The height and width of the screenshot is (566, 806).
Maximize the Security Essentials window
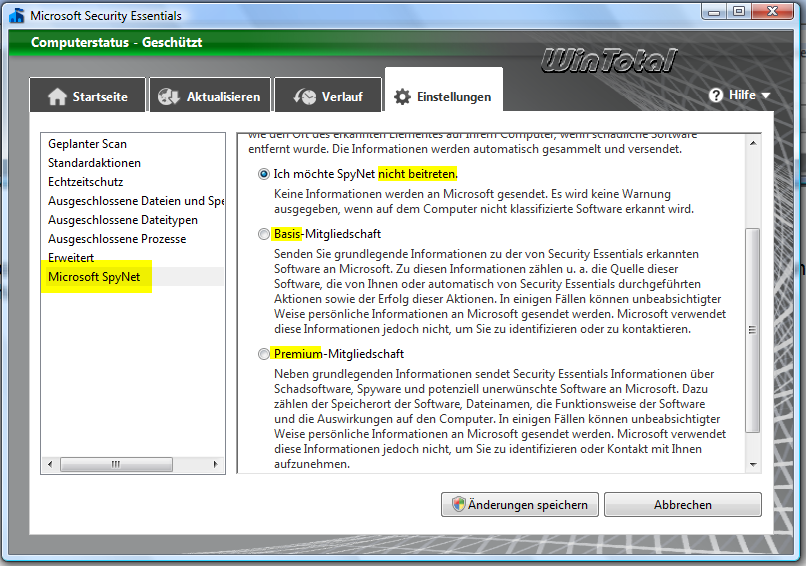pos(739,12)
